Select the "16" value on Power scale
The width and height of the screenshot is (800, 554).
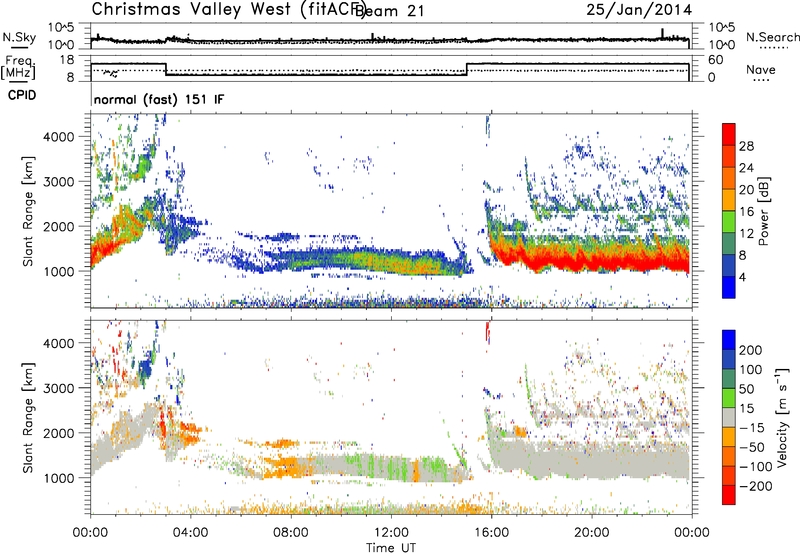coord(746,212)
